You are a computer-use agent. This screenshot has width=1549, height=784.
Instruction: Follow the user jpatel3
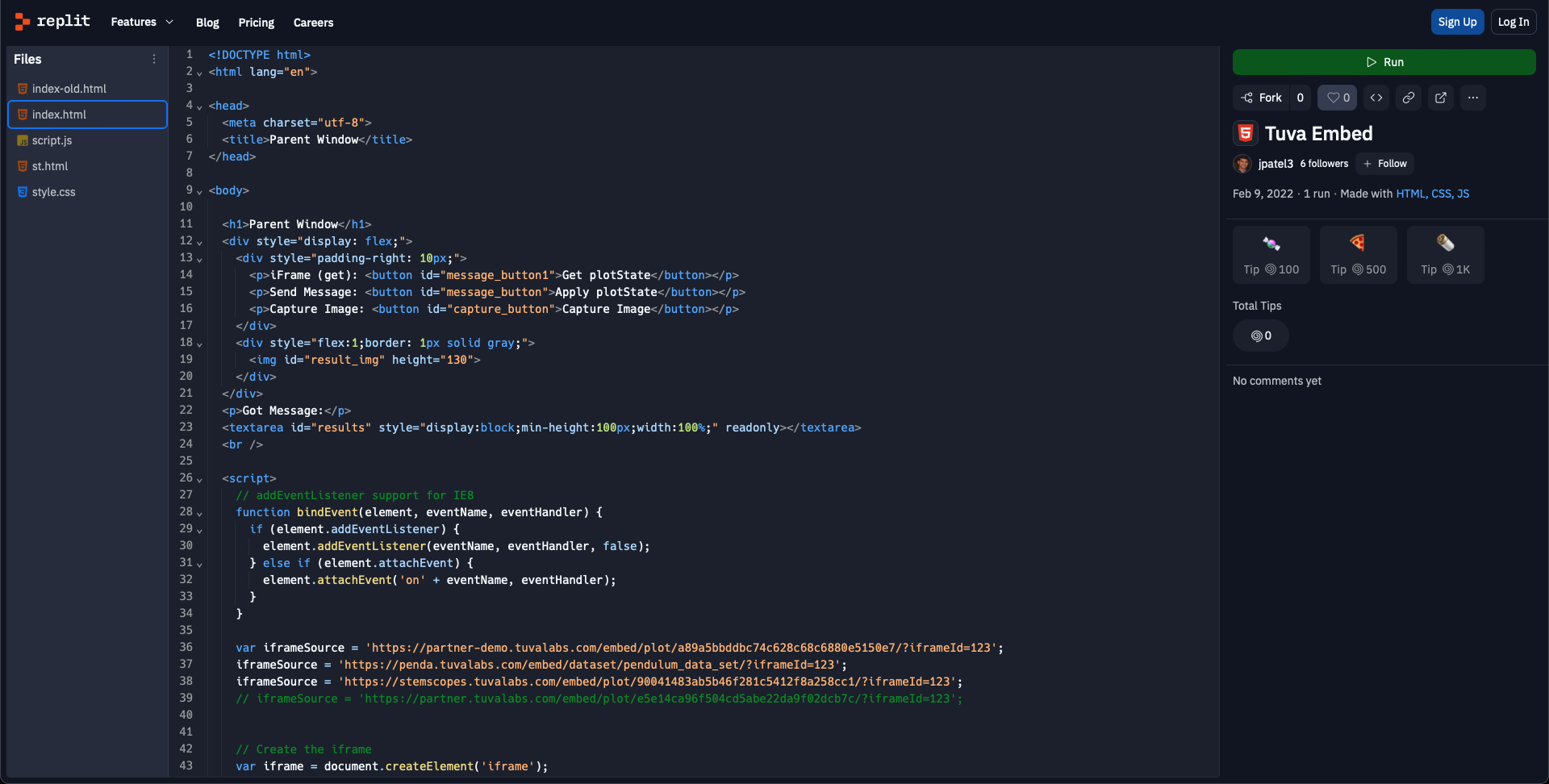click(1384, 164)
